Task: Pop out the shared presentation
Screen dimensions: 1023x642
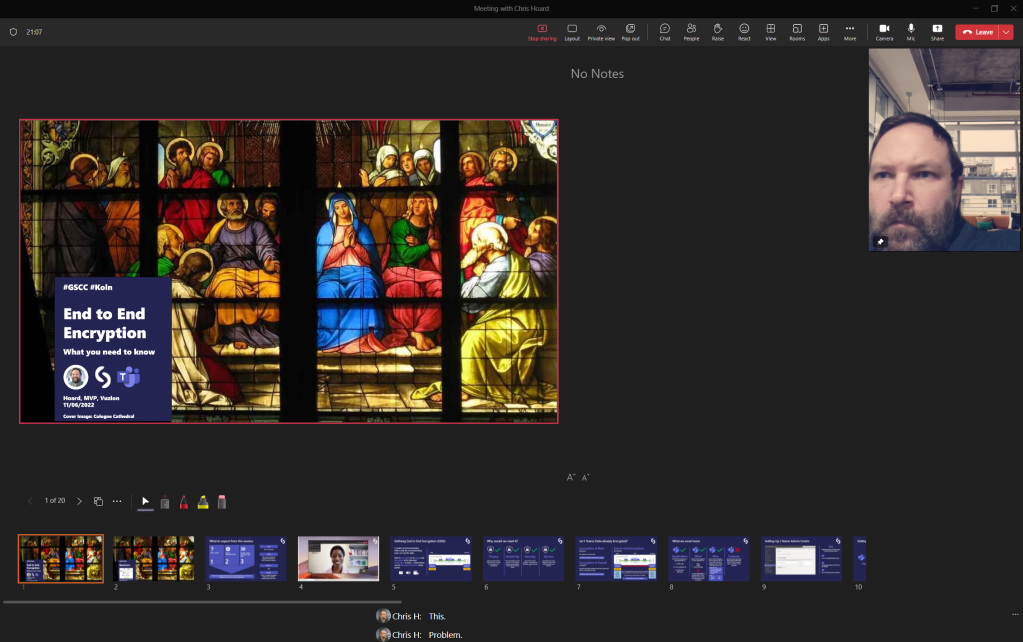Action: 630,32
